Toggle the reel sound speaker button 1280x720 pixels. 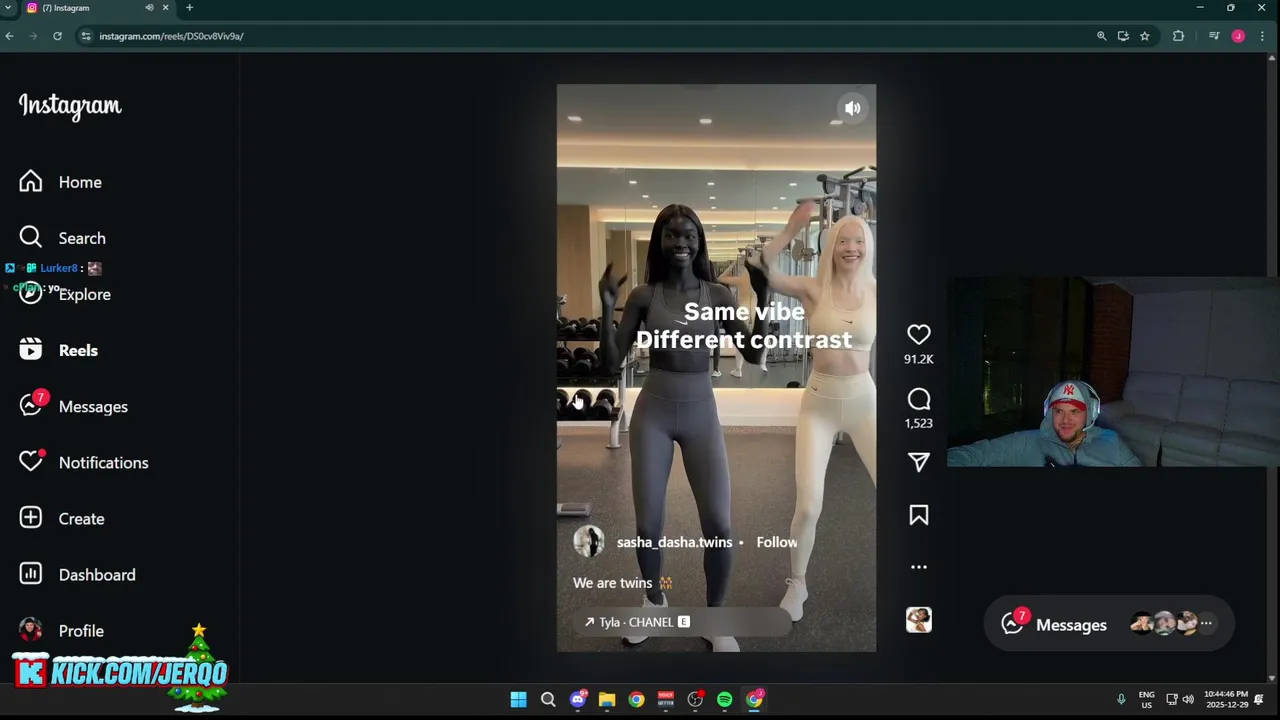[x=852, y=108]
